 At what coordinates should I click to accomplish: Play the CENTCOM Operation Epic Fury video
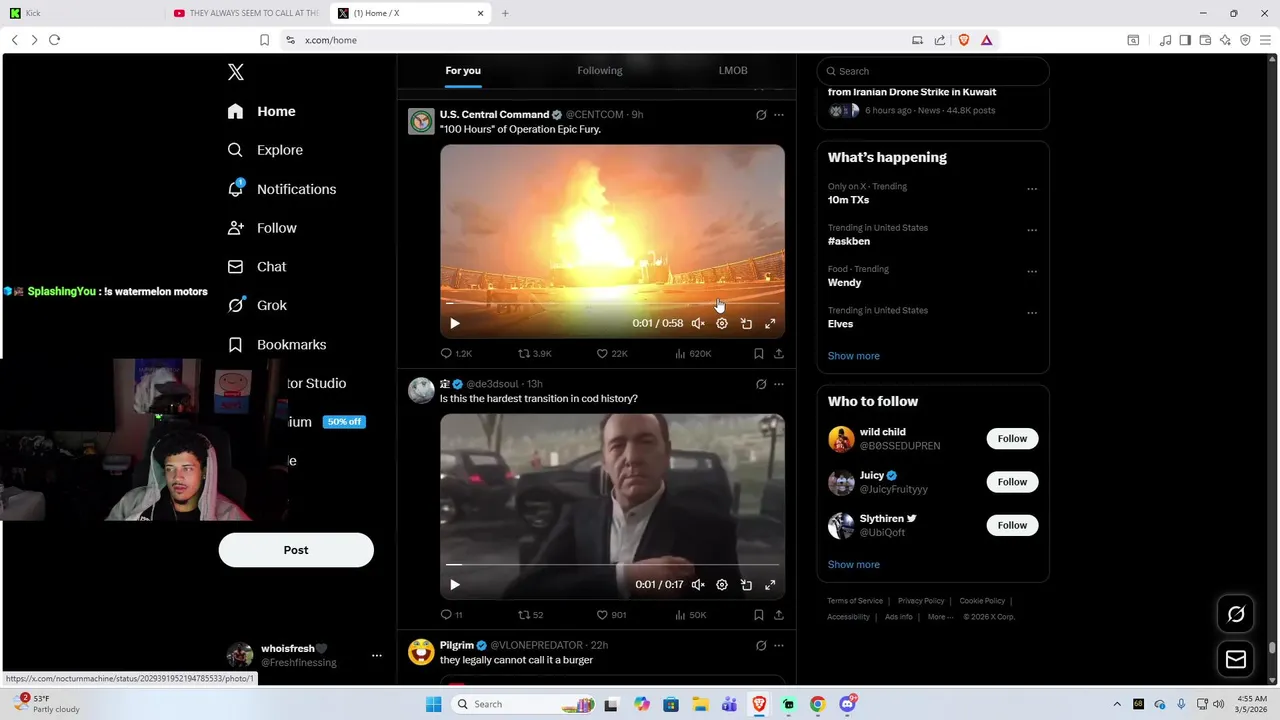[x=455, y=323]
